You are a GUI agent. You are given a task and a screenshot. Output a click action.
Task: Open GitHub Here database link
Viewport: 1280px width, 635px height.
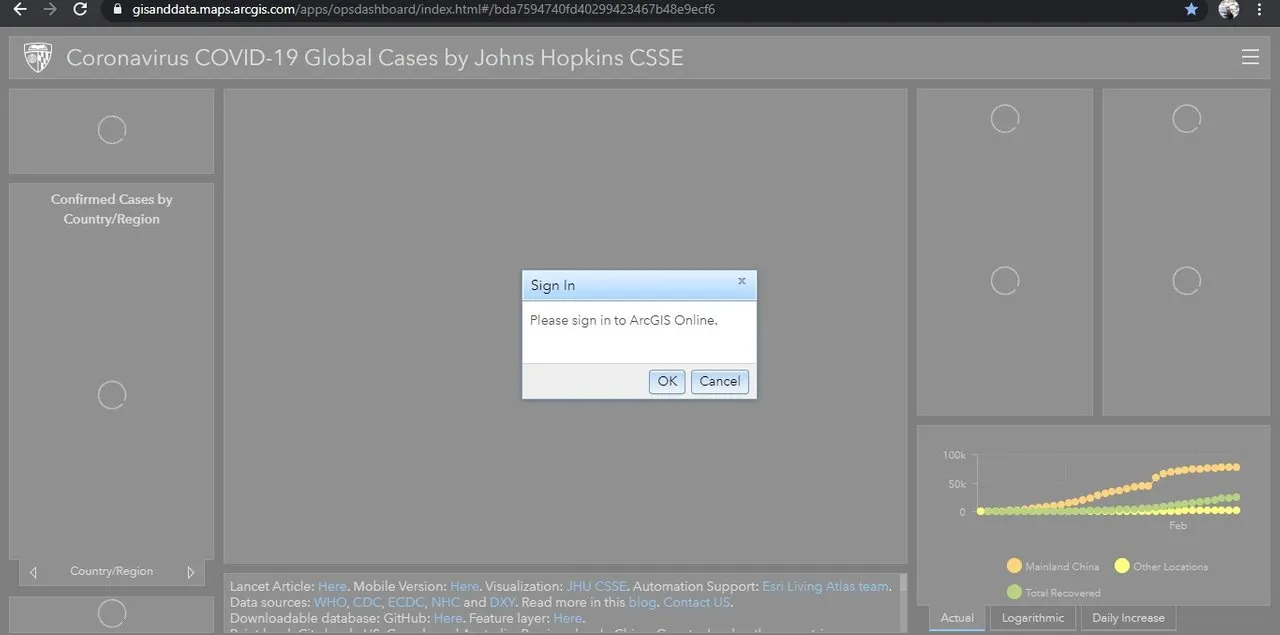coord(448,619)
